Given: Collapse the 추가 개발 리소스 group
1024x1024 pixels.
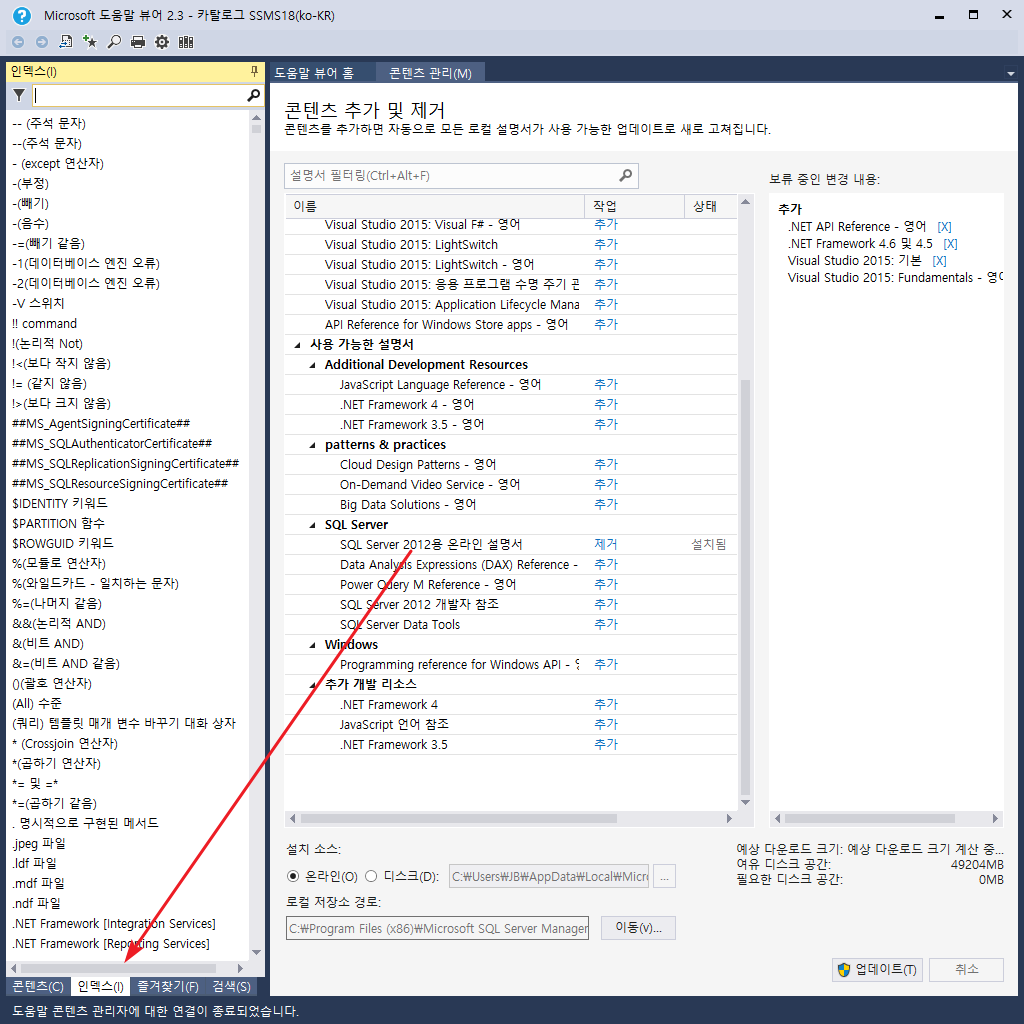Looking at the screenshot, I should [313, 685].
